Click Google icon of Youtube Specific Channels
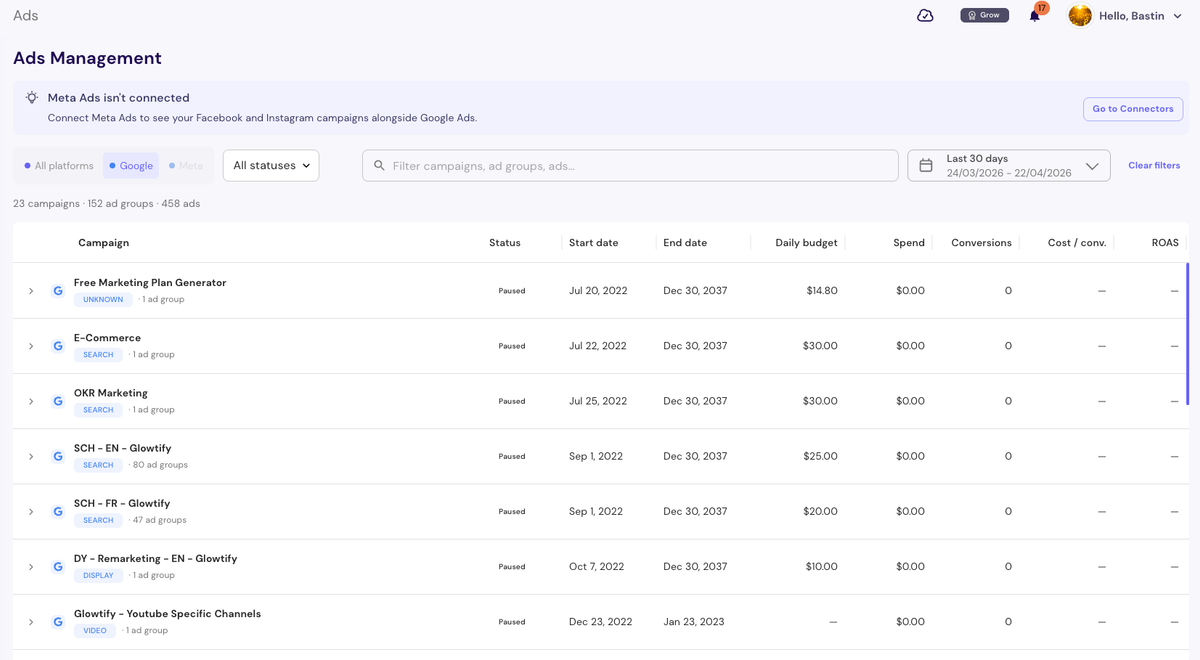 pos(58,622)
